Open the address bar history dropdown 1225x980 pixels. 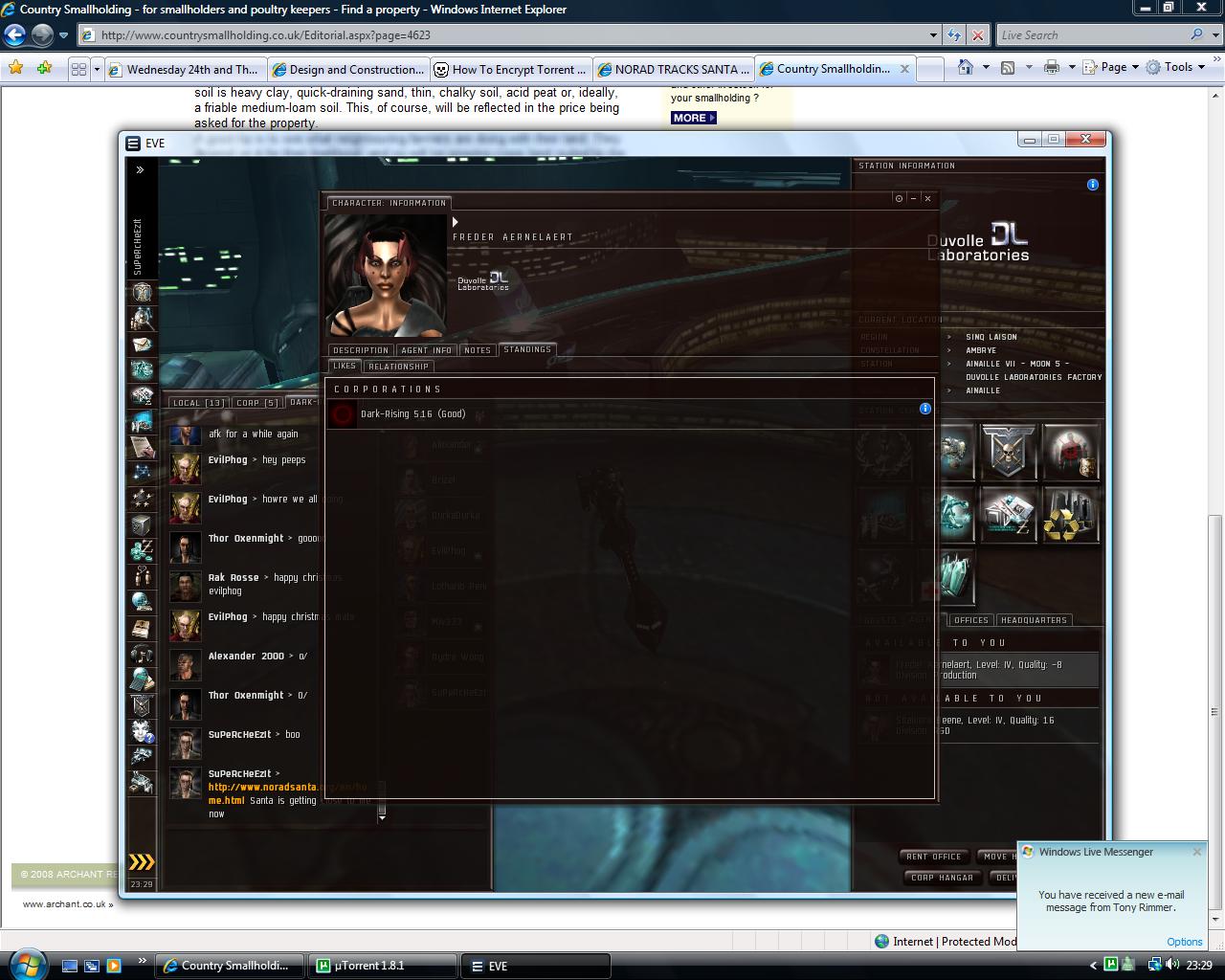[x=934, y=34]
